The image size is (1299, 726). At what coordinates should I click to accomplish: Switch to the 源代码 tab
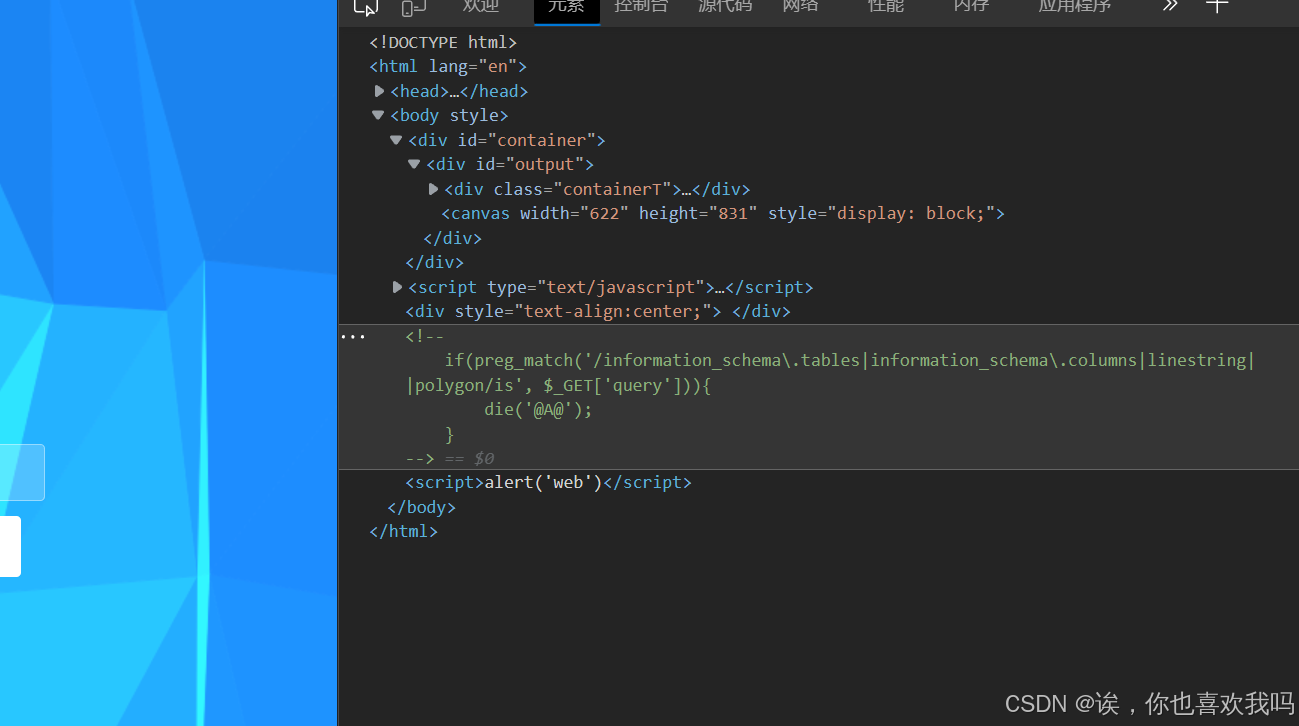pyautogui.click(x=725, y=6)
